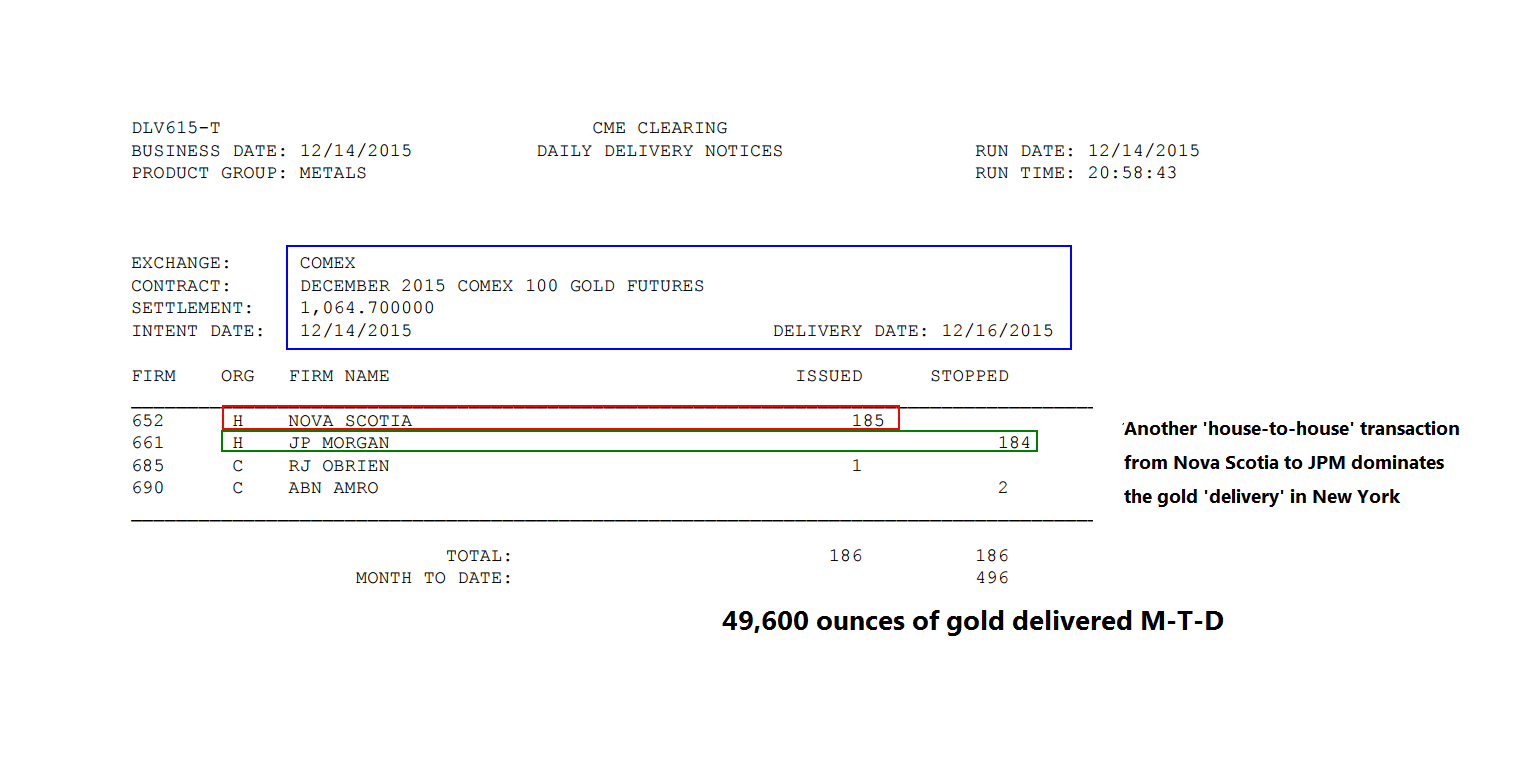Select the SETTLEMENT: label
This screenshot has width=1518, height=778.
[192, 308]
